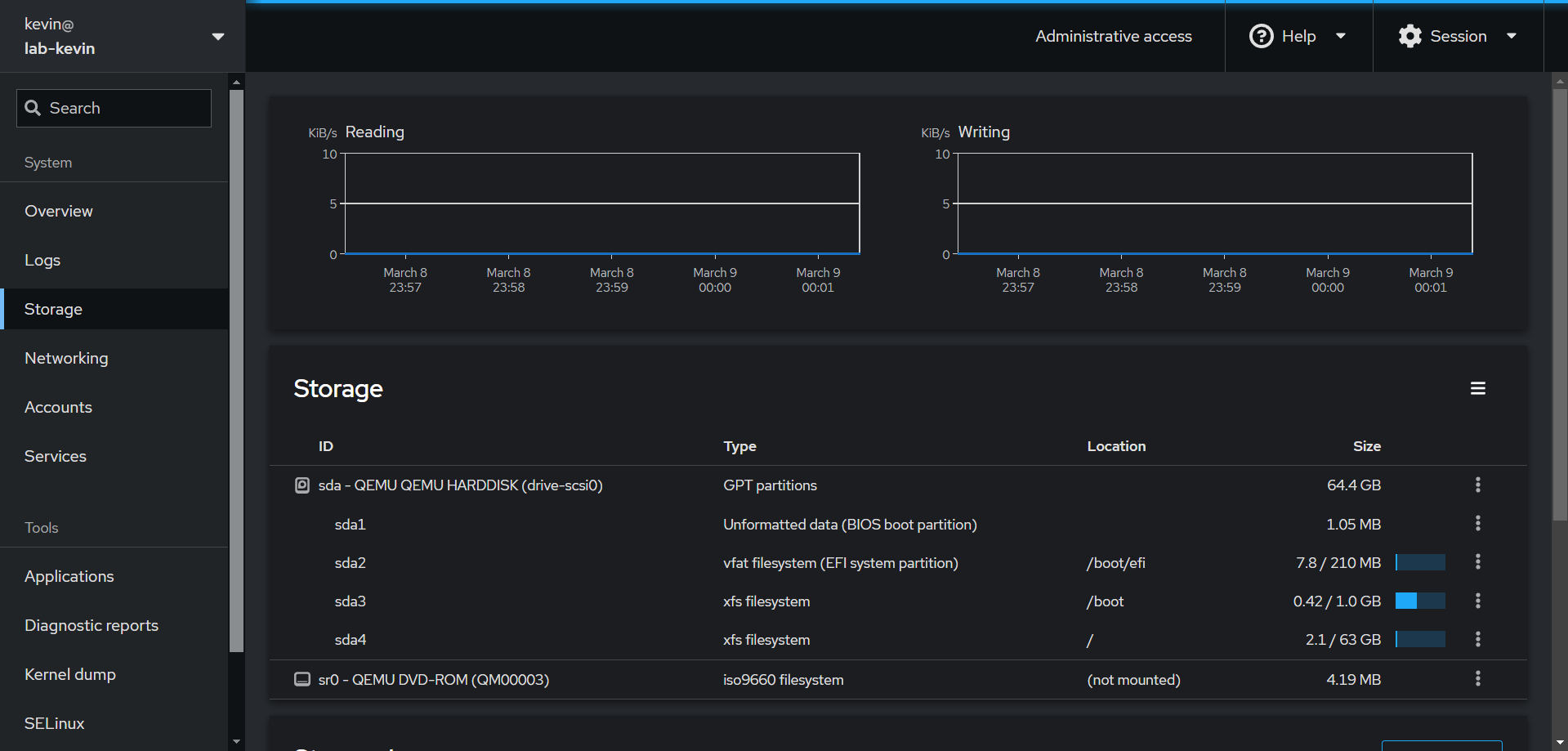This screenshot has width=1568, height=751.
Task: Open the sda4 xfs filesystem row
Action: [x=766, y=640]
